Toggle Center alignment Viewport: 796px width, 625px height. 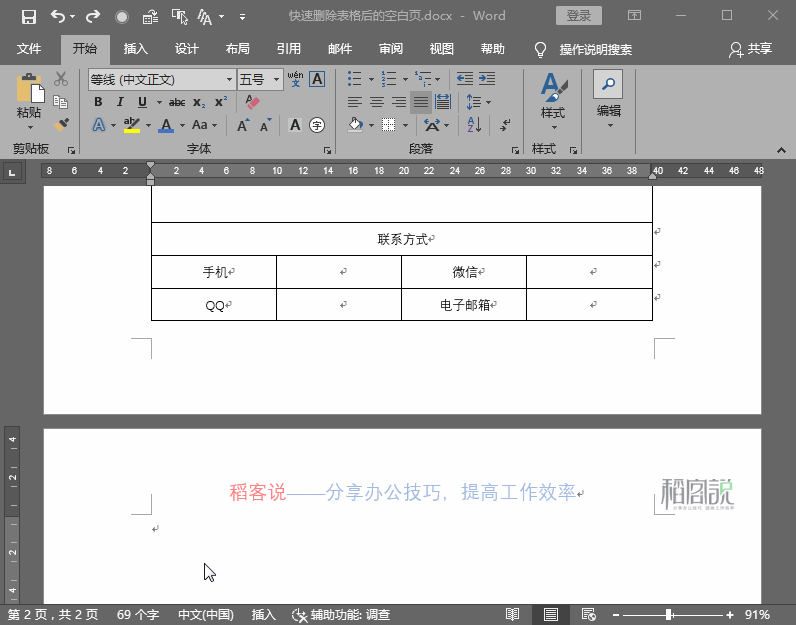click(x=377, y=102)
